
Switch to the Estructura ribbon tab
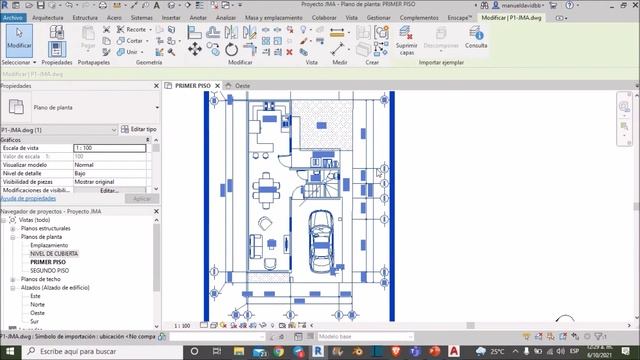click(85, 18)
